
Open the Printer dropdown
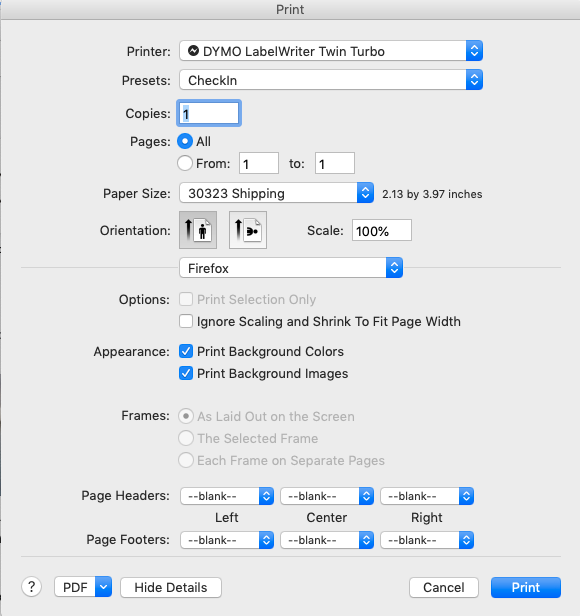[331, 51]
